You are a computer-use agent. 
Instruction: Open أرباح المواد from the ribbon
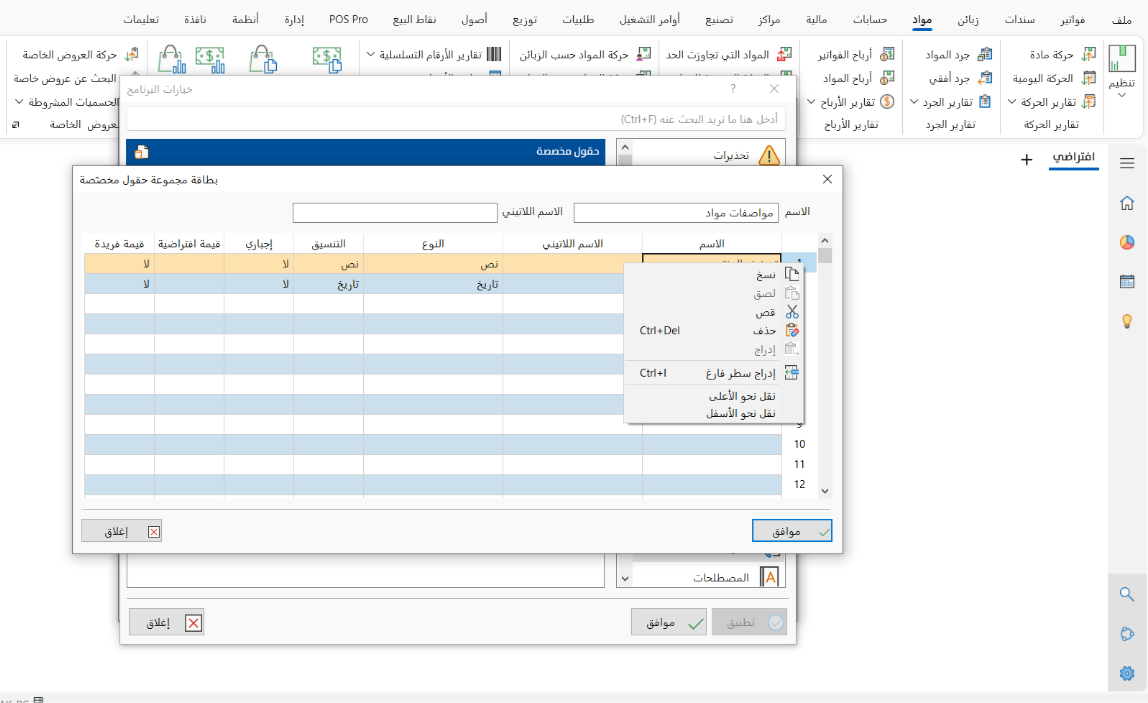(x=858, y=78)
